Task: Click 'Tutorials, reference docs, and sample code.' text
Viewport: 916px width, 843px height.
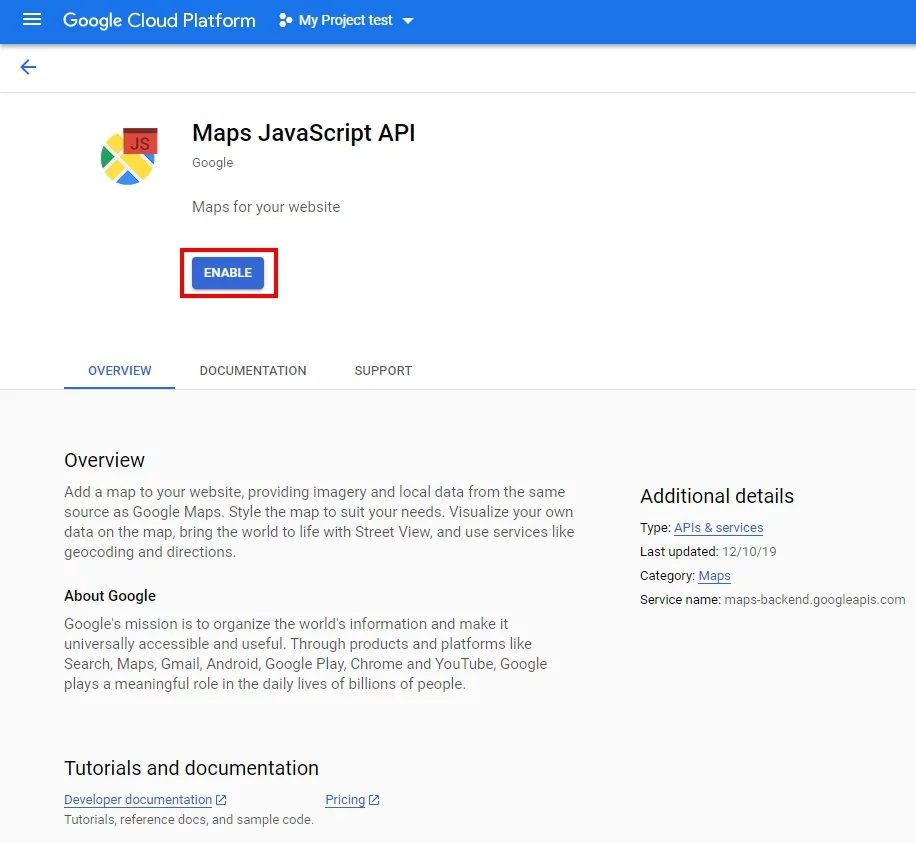Action: pyautogui.click(x=189, y=820)
